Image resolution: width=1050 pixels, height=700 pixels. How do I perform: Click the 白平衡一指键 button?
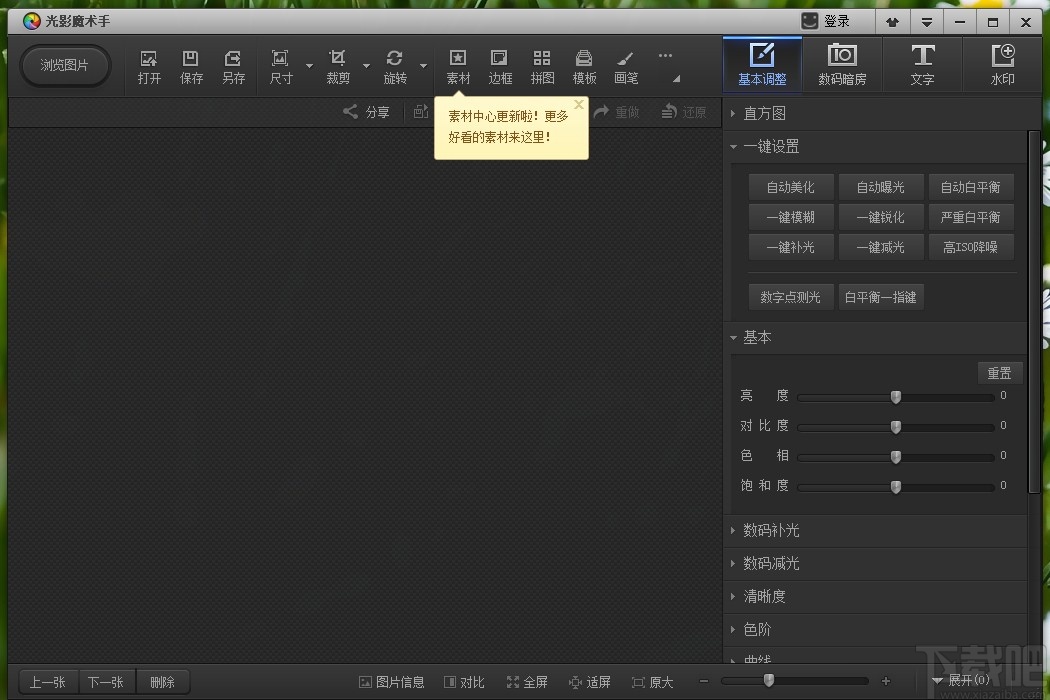(x=881, y=297)
